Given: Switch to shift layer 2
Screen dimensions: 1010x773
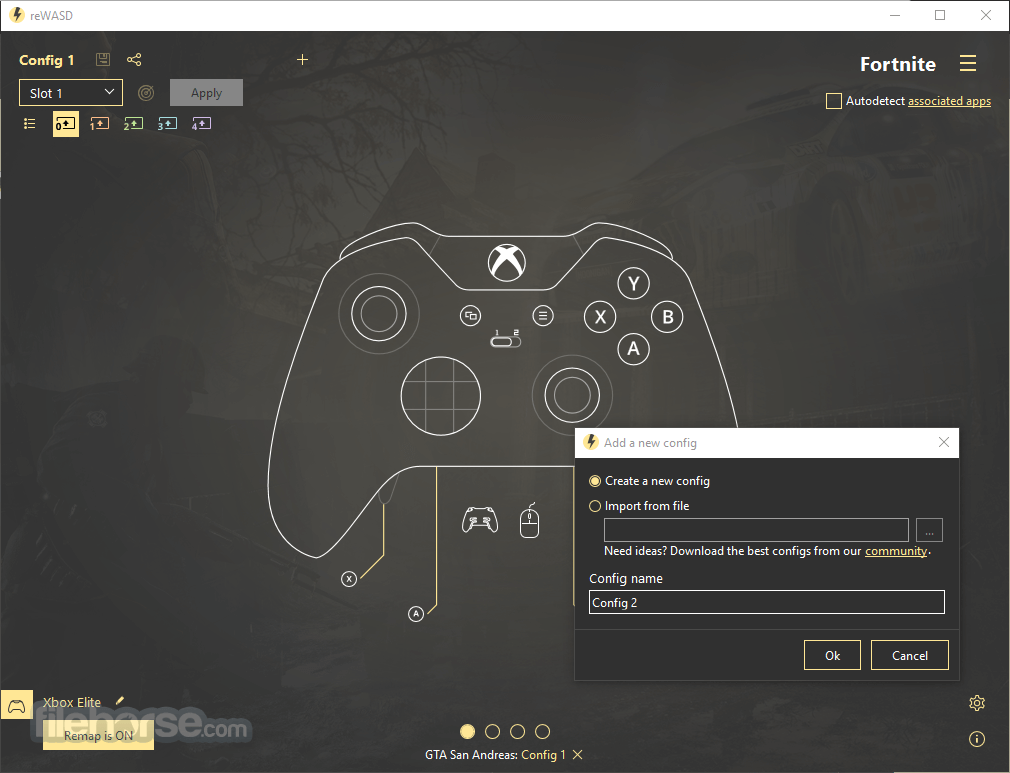Looking at the screenshot, I should 133,124.
